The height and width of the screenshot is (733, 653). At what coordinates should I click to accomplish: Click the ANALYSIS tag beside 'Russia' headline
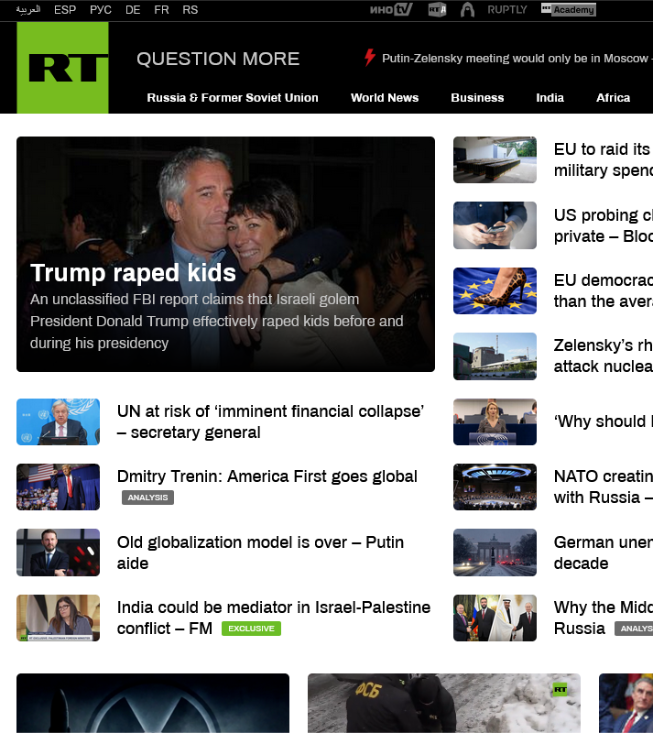[x=634, y=629]
